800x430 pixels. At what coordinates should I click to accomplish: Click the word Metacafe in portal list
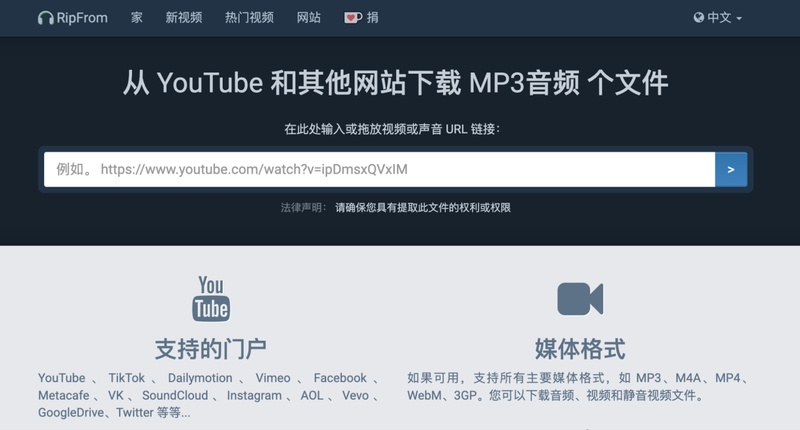(64, 395)
